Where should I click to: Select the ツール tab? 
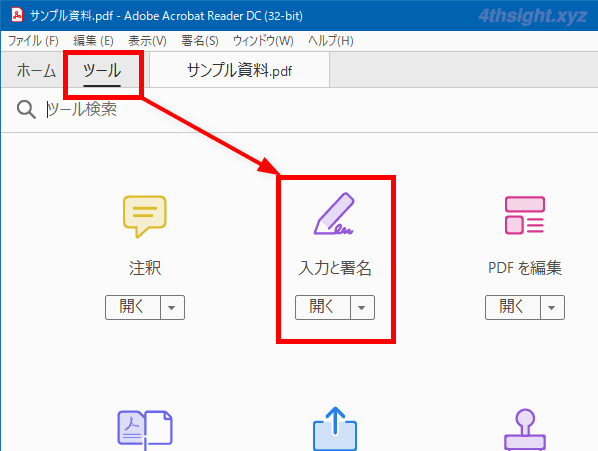(x=102, y=71)
